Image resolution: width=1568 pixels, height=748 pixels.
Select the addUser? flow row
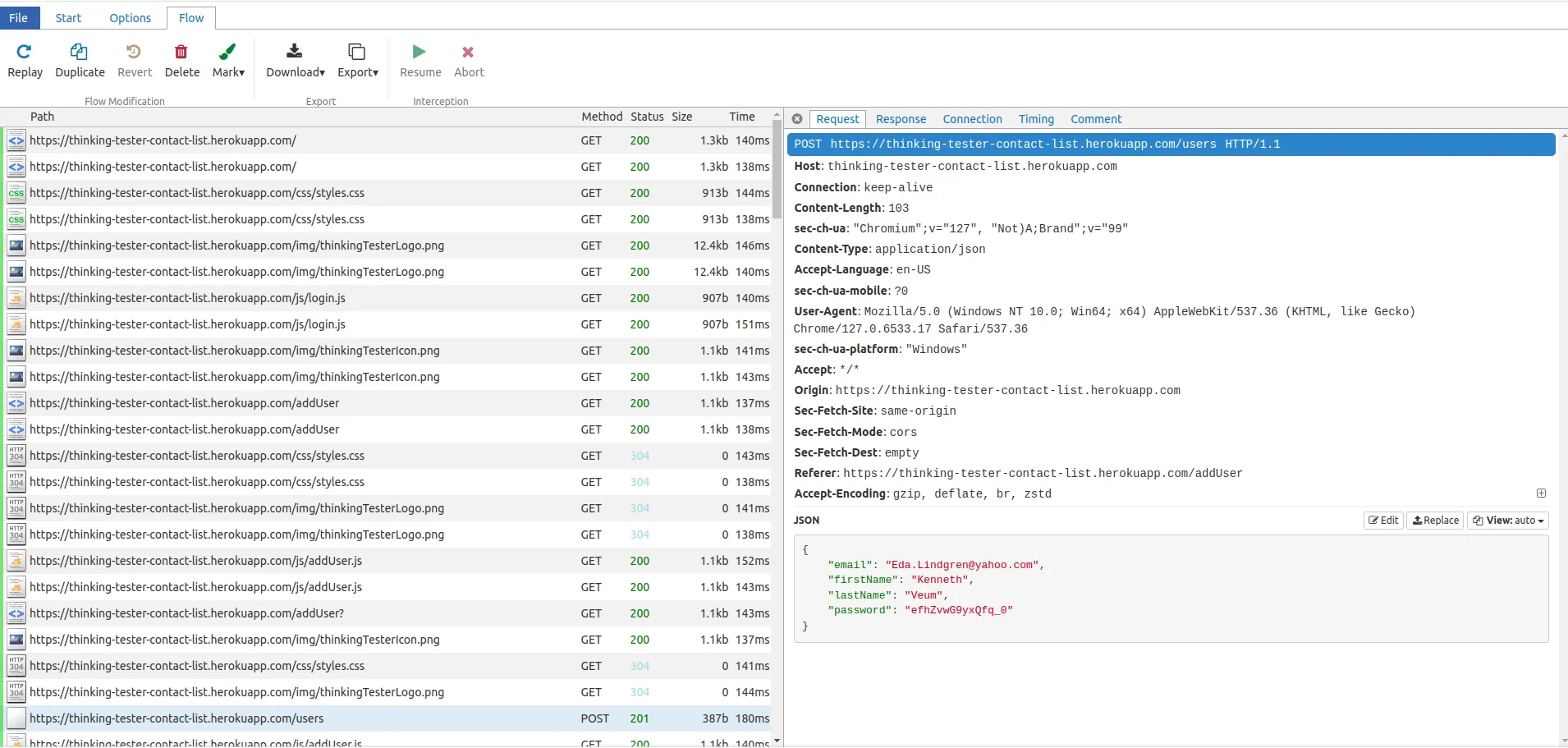coord(387,613)
